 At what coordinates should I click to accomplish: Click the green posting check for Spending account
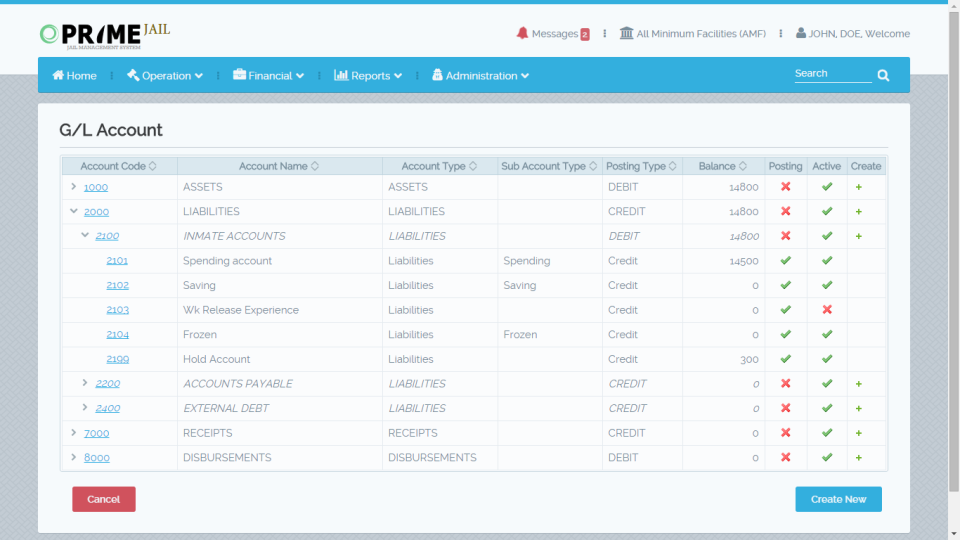[786, 260]
